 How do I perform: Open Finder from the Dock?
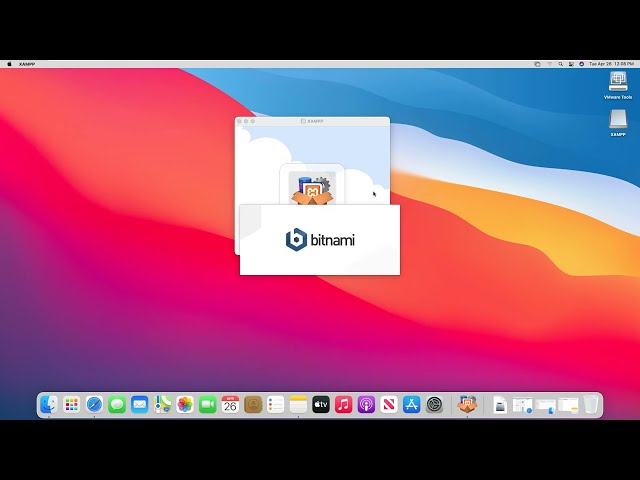pyautogui.click(x=49, y=405)
